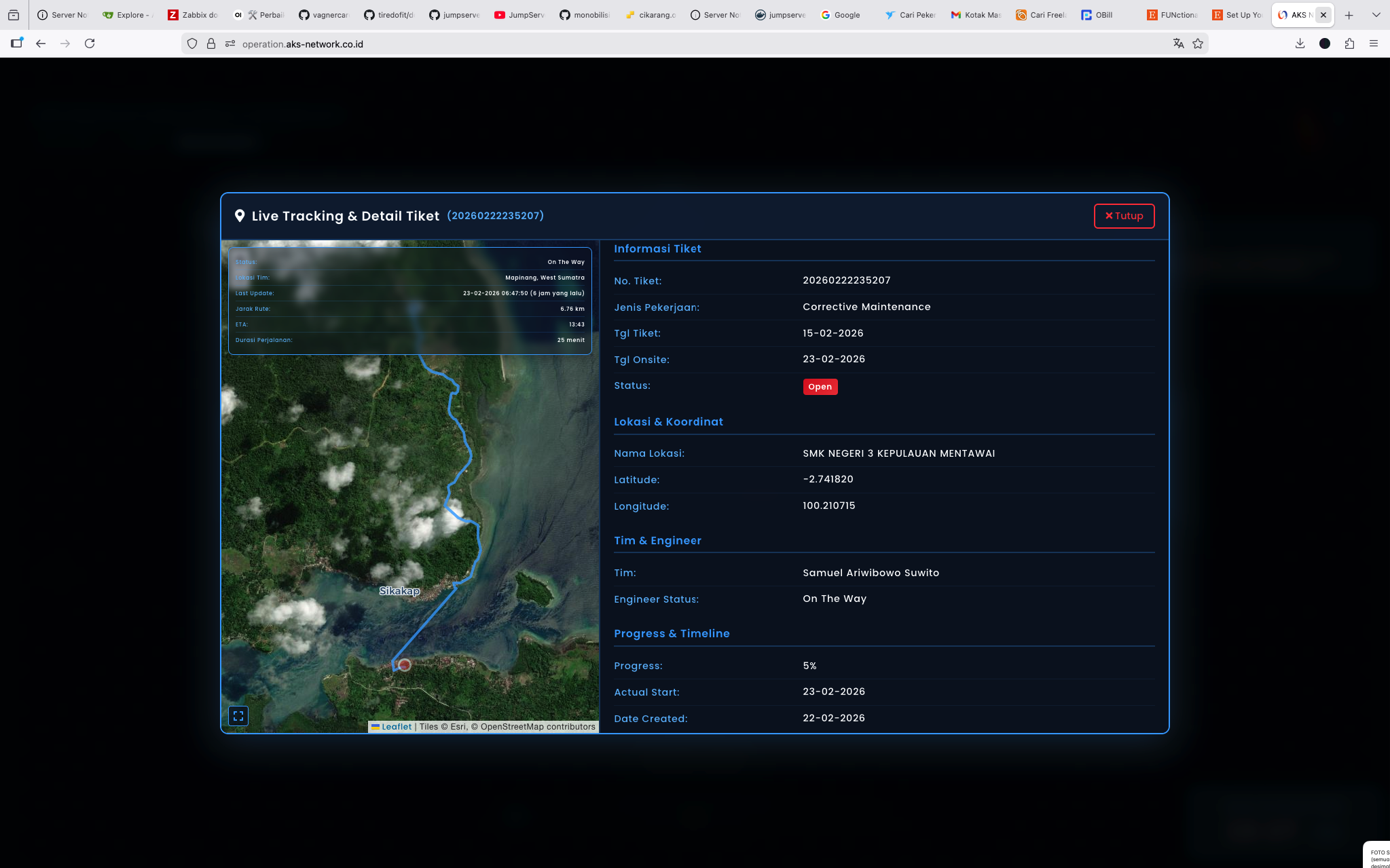Click the shield tracking protection icon
The image size is (1390, 868).
coord(192,43)
